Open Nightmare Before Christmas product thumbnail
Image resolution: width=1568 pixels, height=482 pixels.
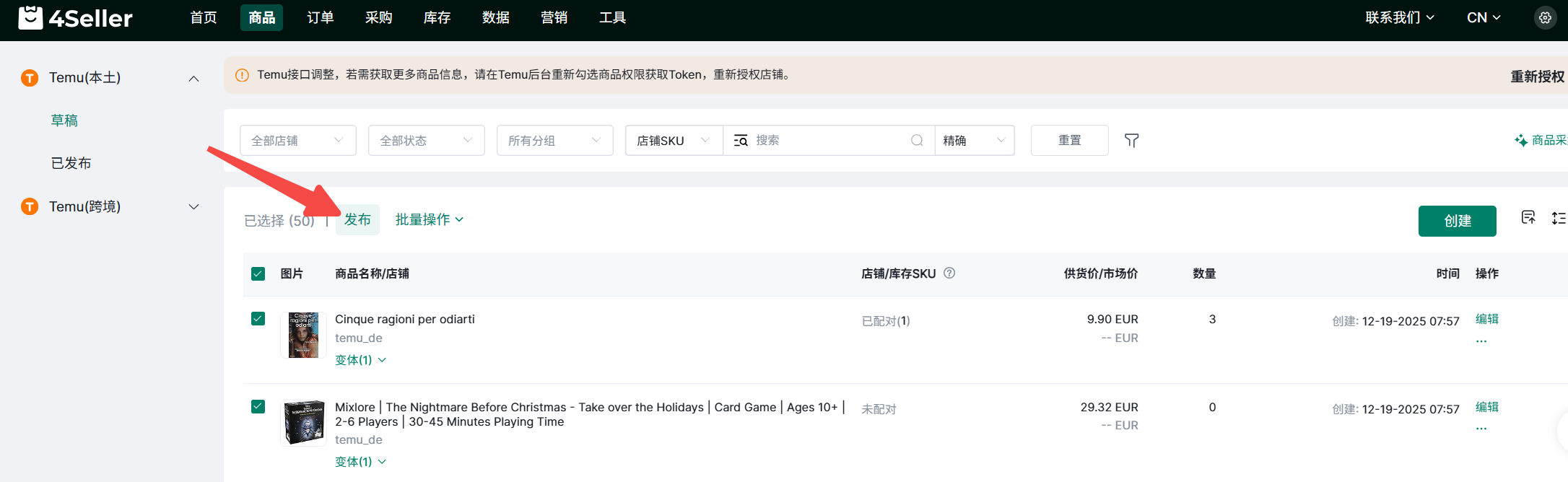(x=303, y=423)
